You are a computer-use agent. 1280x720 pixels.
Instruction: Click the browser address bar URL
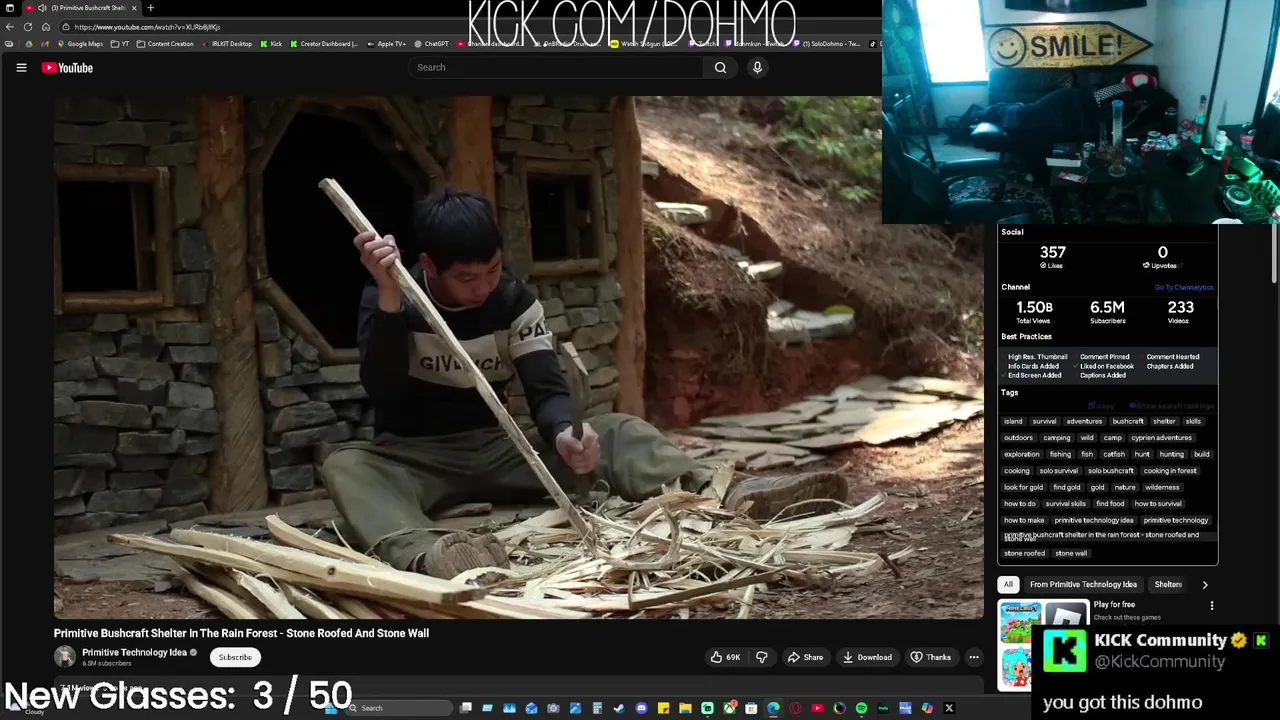(147, 27)
